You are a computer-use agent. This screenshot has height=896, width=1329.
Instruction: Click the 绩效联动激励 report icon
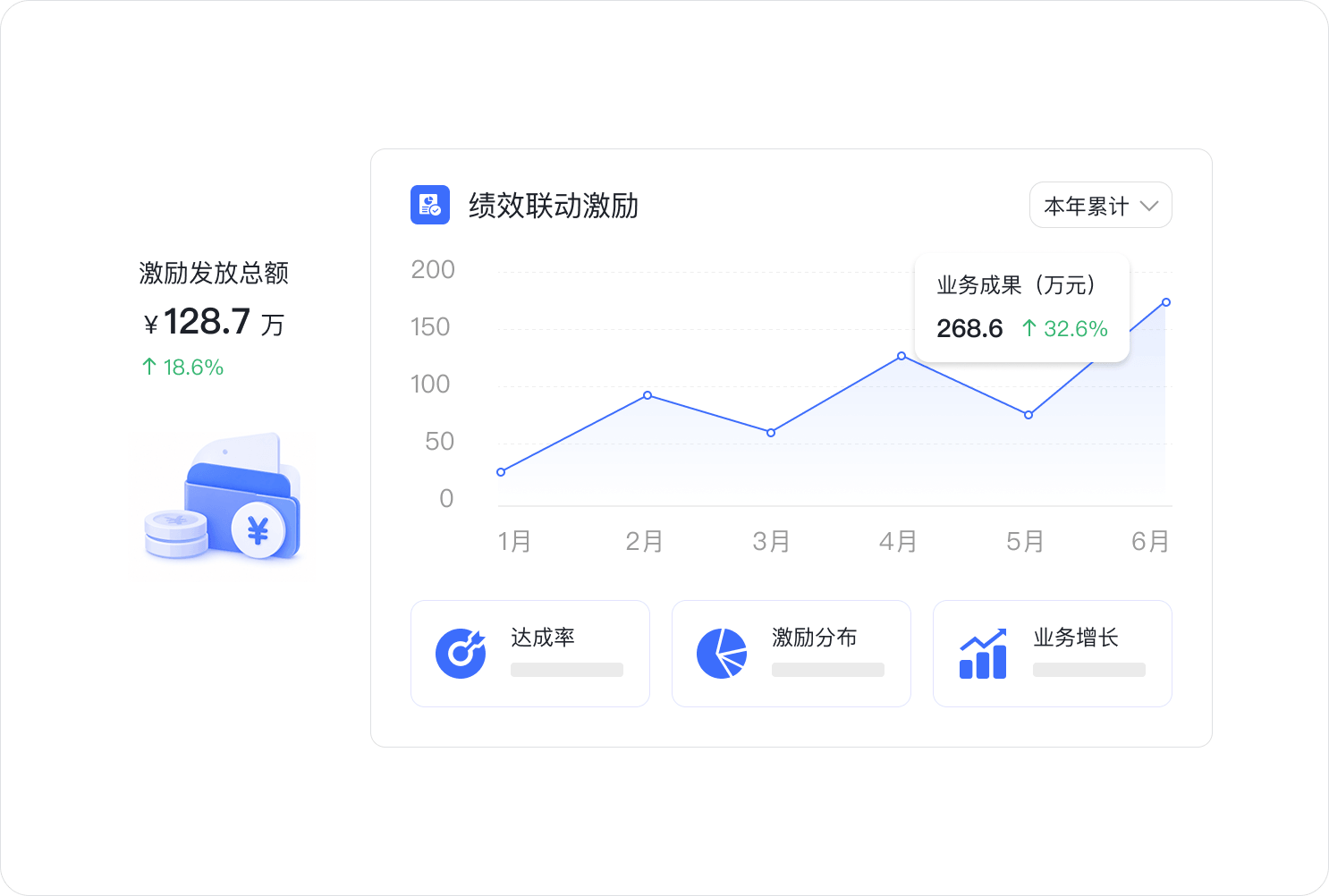pyautogui.click(x=430, y=205)
